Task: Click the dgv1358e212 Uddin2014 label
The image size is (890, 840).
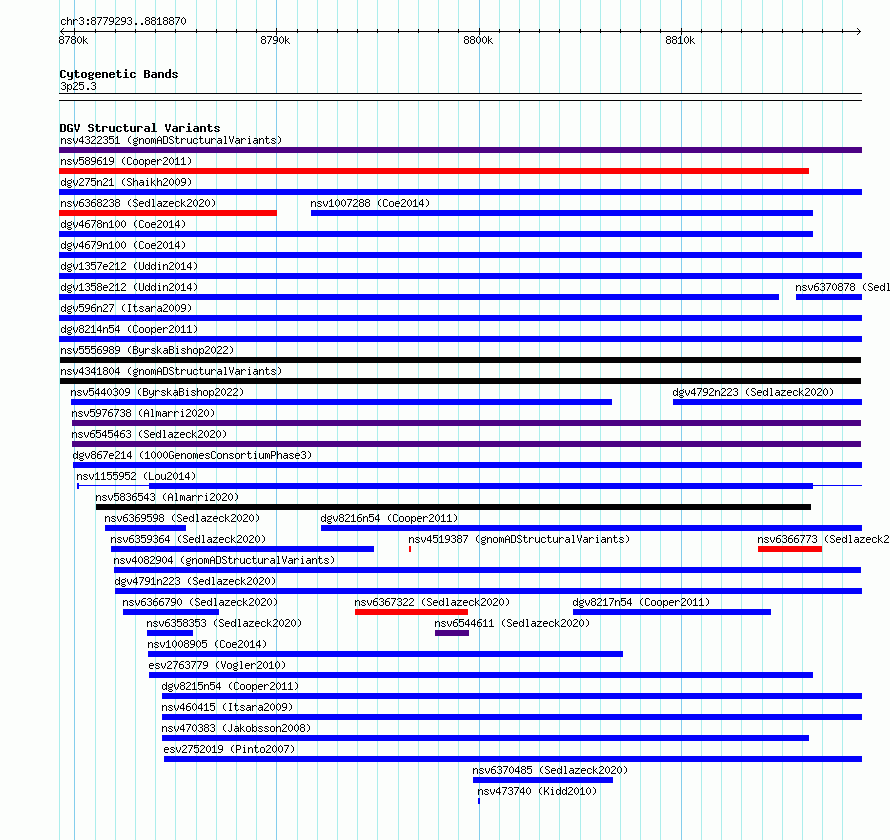Action: (129, 287)
